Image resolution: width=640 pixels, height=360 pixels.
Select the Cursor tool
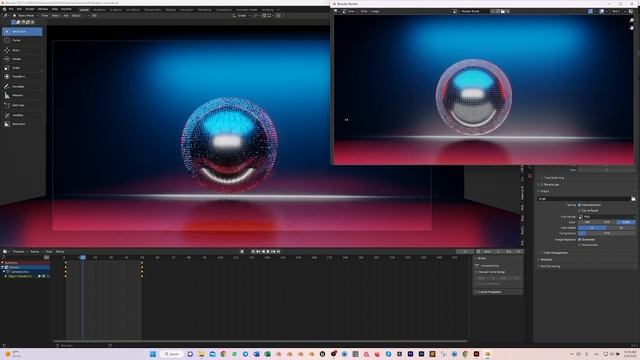click(22, 40)
